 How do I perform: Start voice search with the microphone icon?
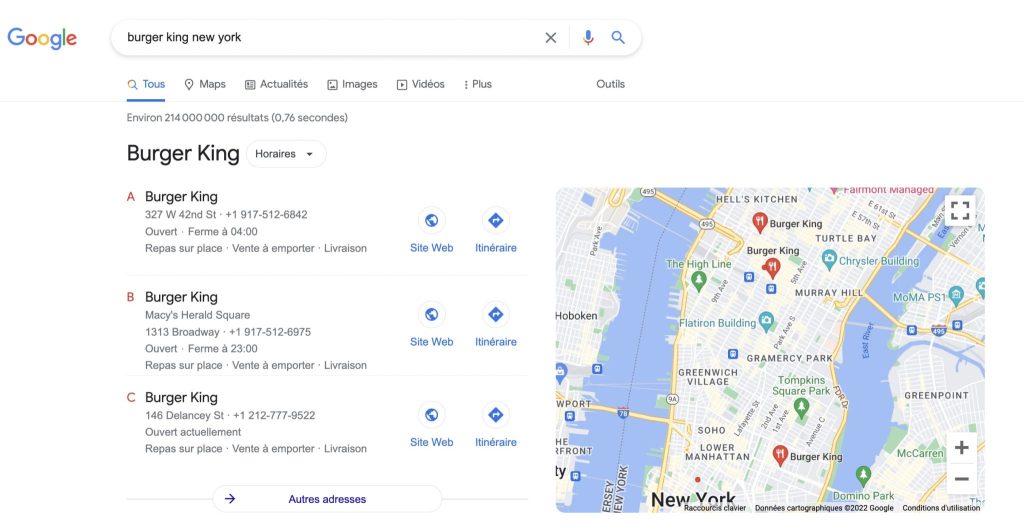[x=588, y=38]
